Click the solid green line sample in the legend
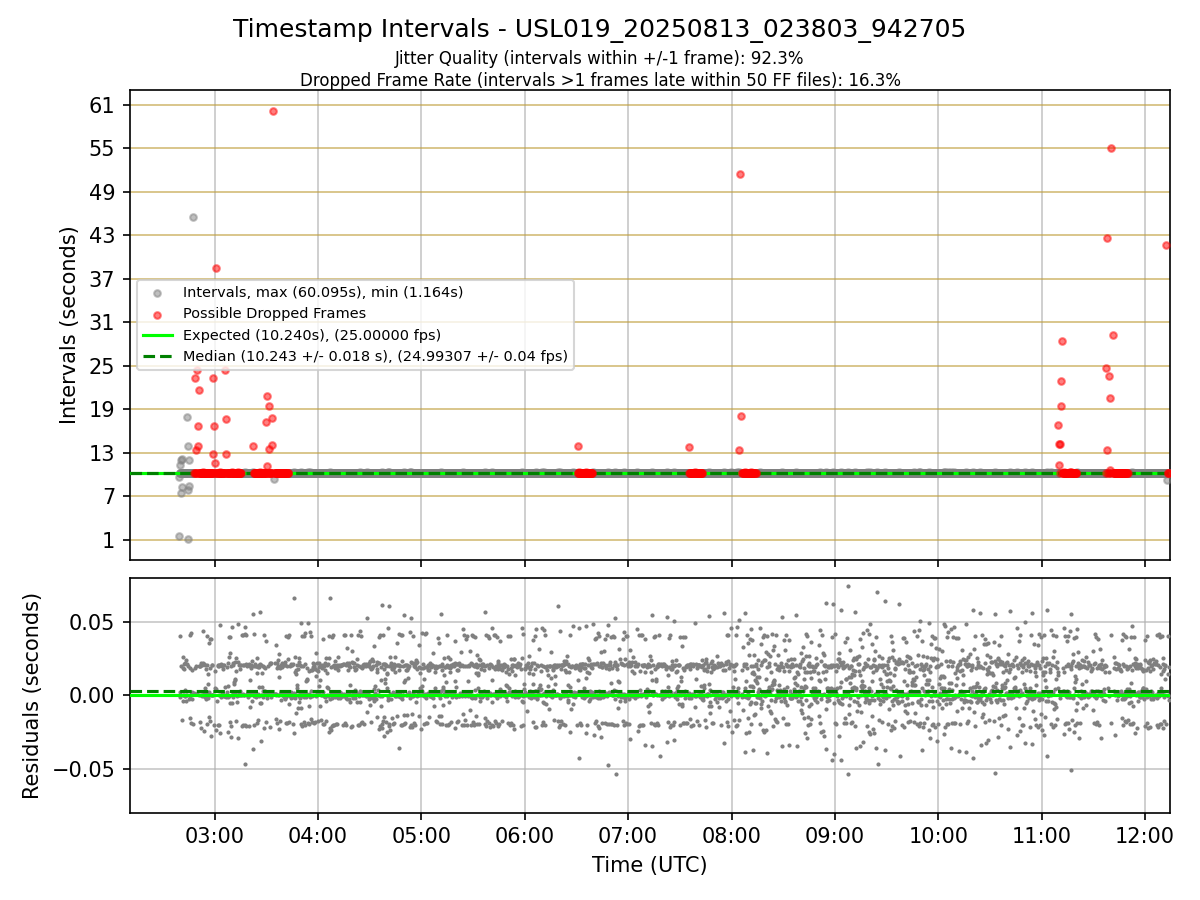 [x=156, y=335]
